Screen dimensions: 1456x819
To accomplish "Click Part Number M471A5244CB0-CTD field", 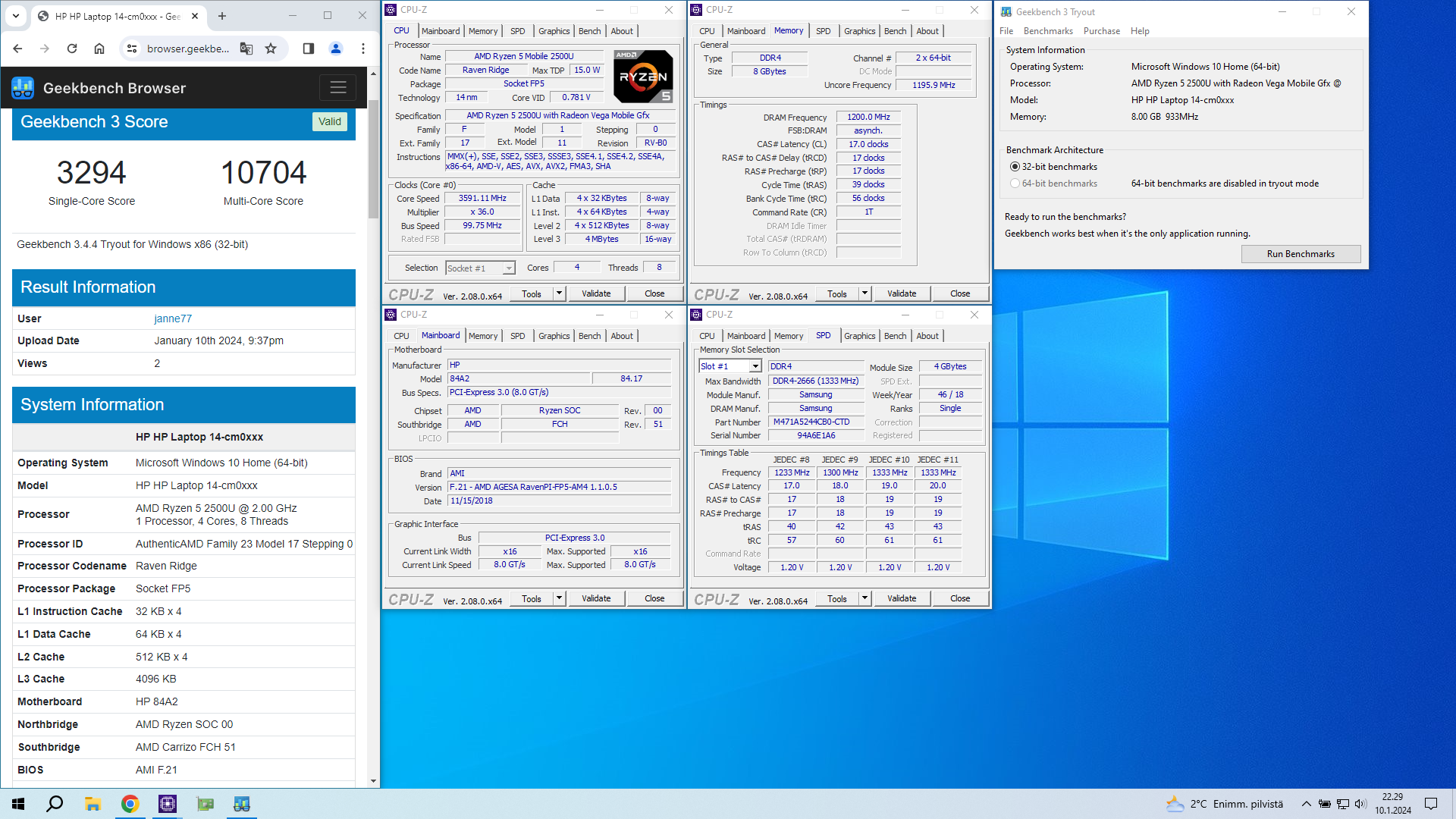I will coord(816,422).
